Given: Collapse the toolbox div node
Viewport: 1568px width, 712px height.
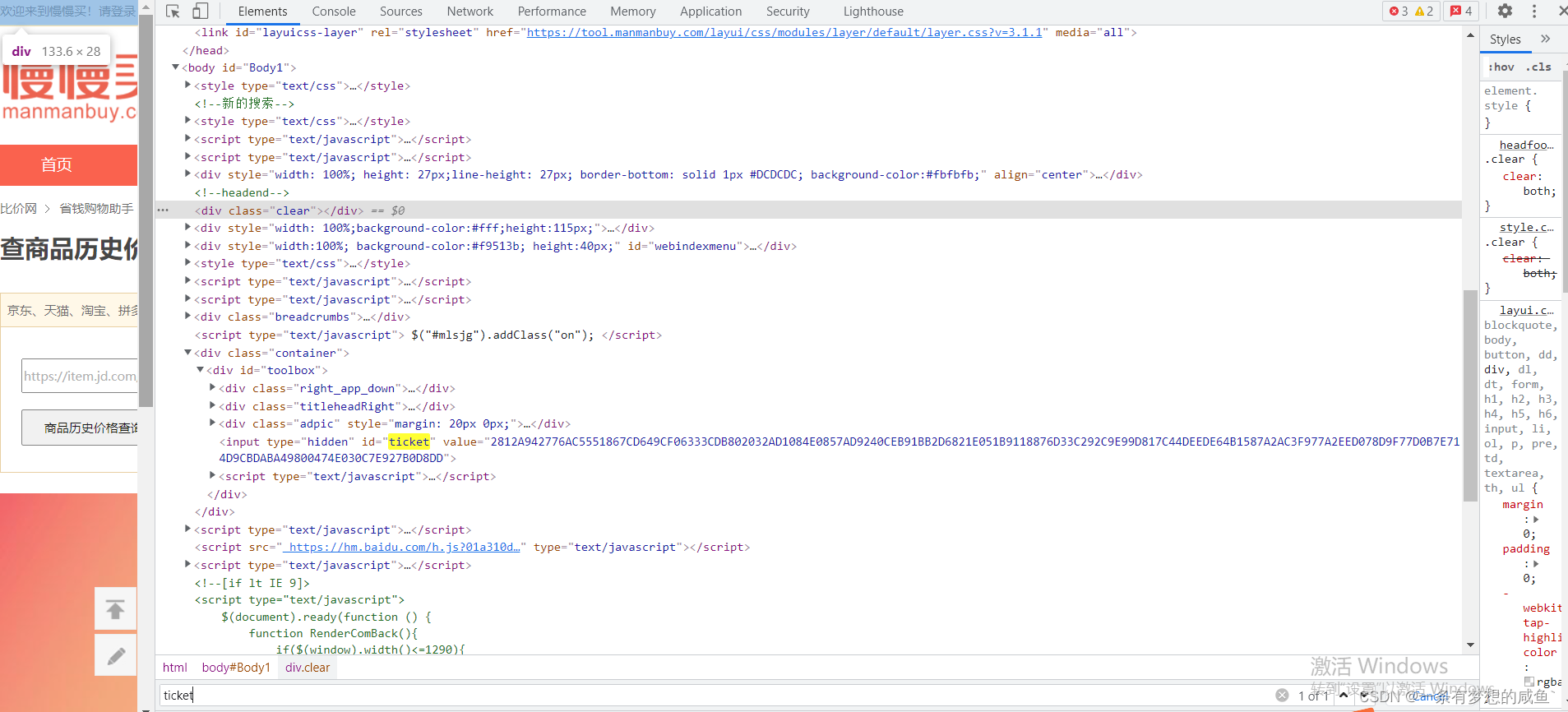Looking at the screenshot, I should coord(200,370).
